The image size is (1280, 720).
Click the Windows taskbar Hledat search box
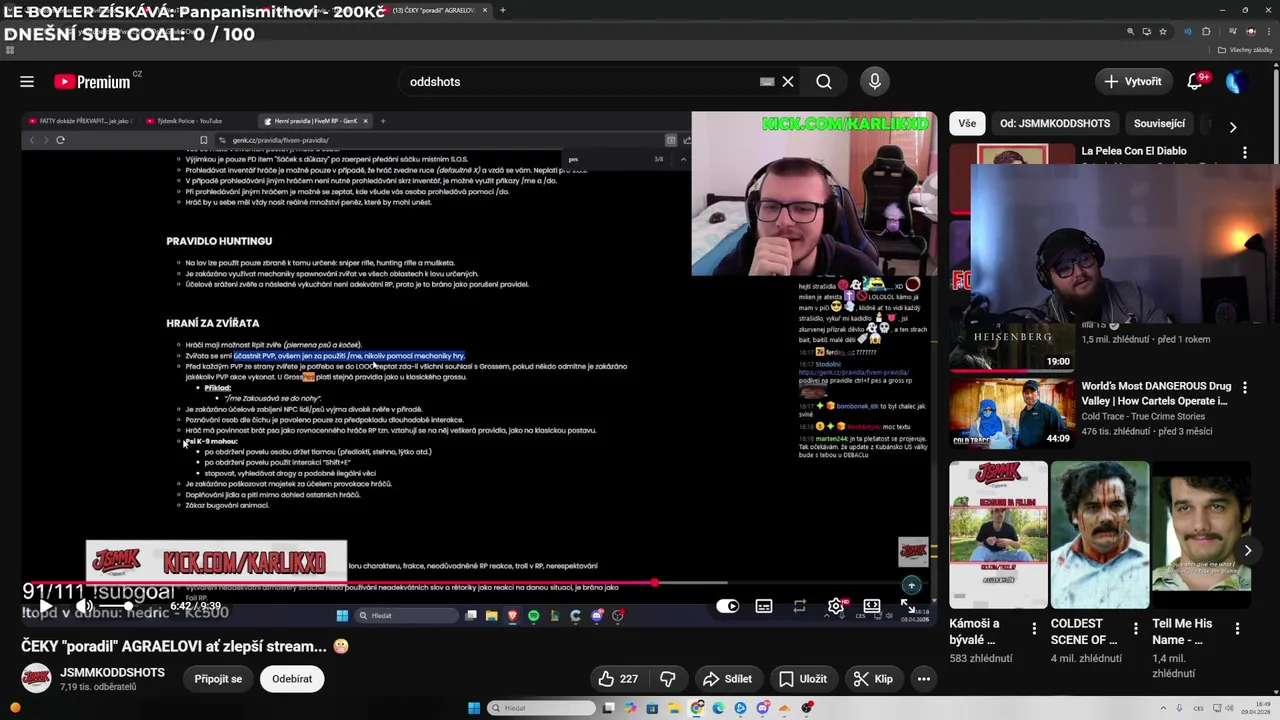[x=542, y=708]
